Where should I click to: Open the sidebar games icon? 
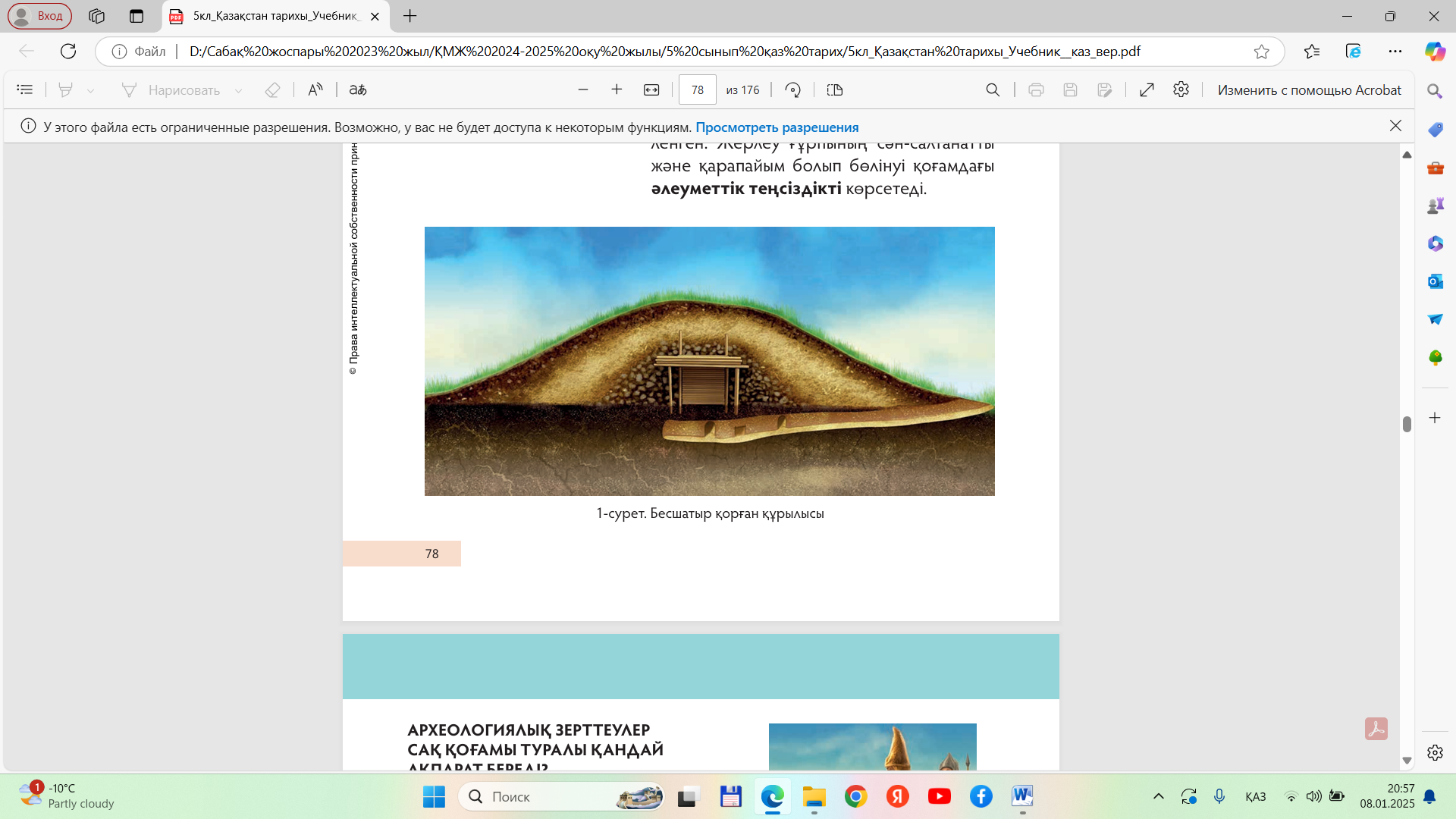point(1435,206)
